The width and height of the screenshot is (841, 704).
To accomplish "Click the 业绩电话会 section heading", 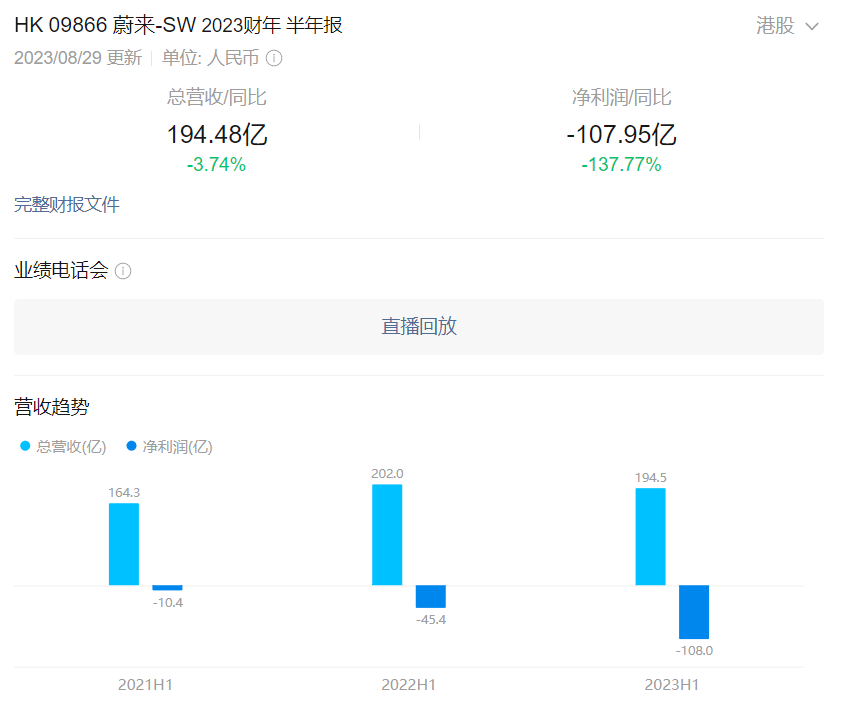I will pos(61,270).
